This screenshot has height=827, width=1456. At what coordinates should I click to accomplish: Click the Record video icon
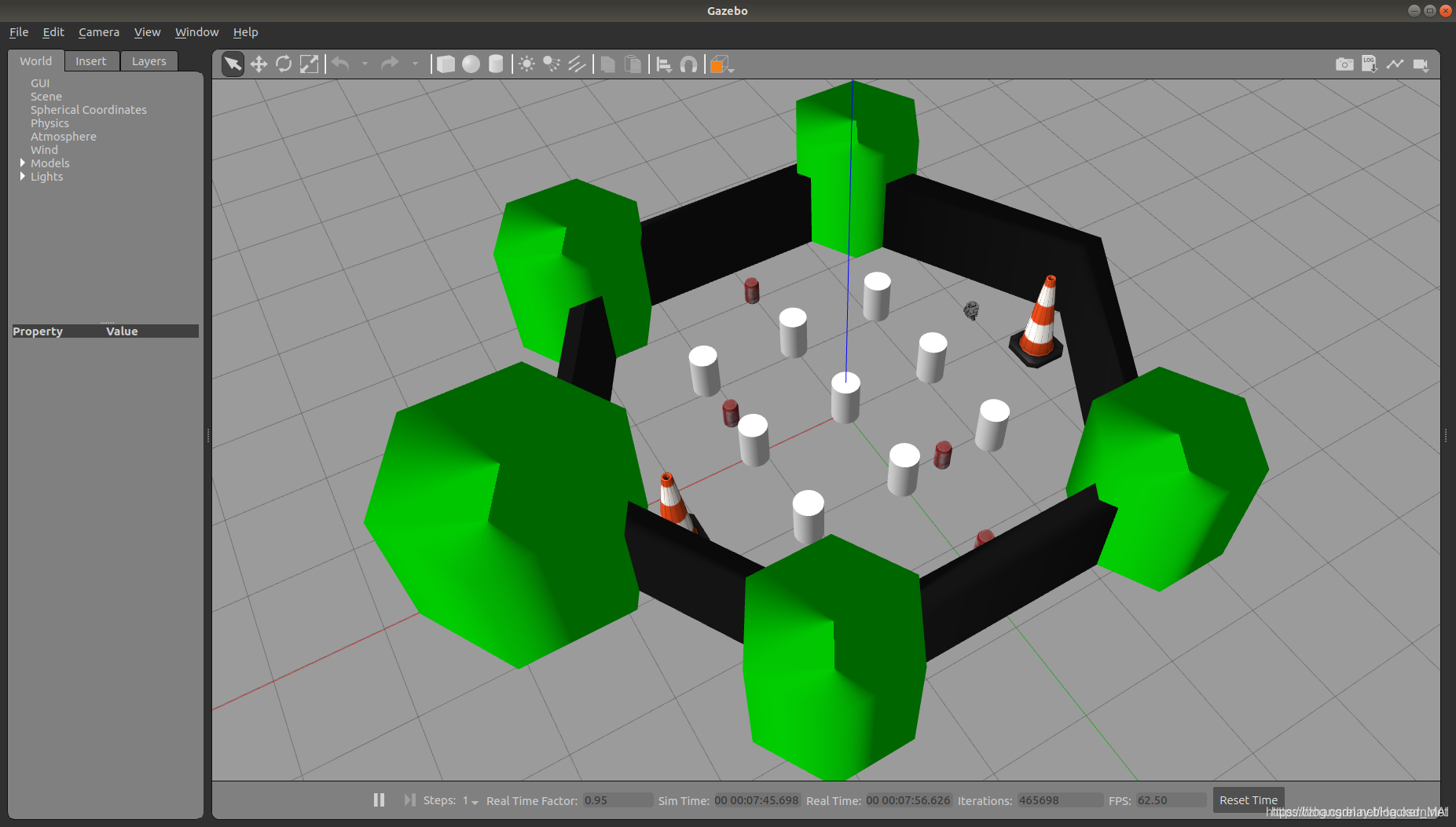point(1421,64)
